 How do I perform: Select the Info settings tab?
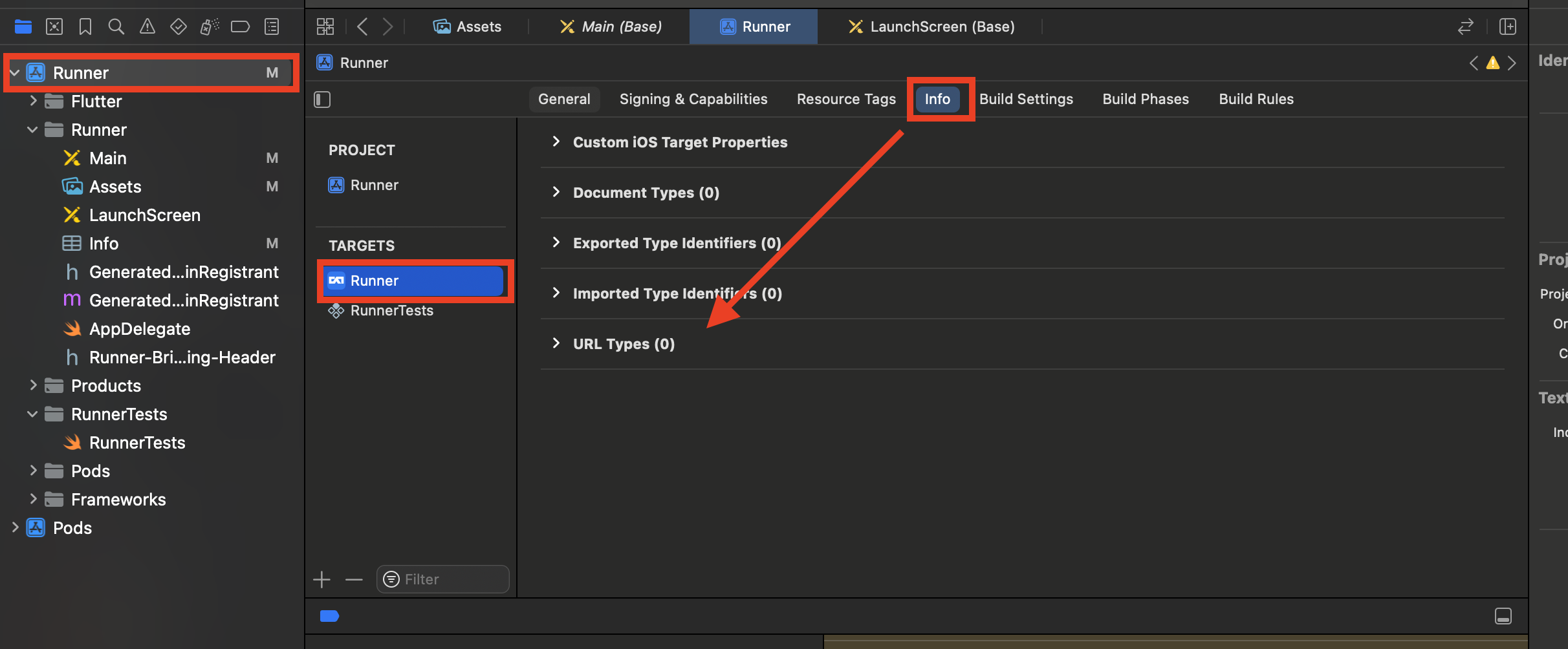pyautogui.click(x=937, y=99)
